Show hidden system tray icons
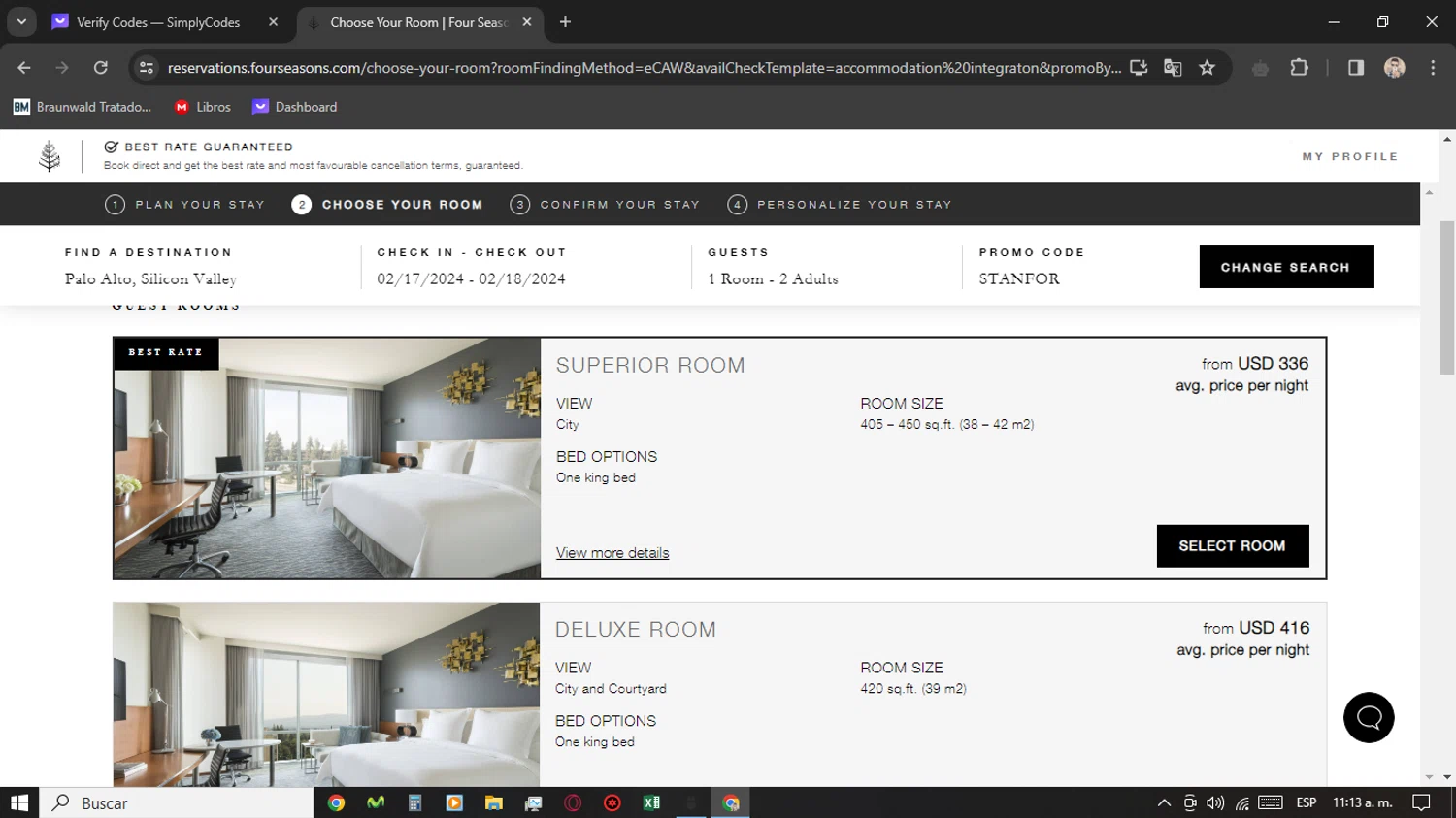The height and width of the screenshot is (818, 1456). pyautogui.click(x=1164, y=802)
